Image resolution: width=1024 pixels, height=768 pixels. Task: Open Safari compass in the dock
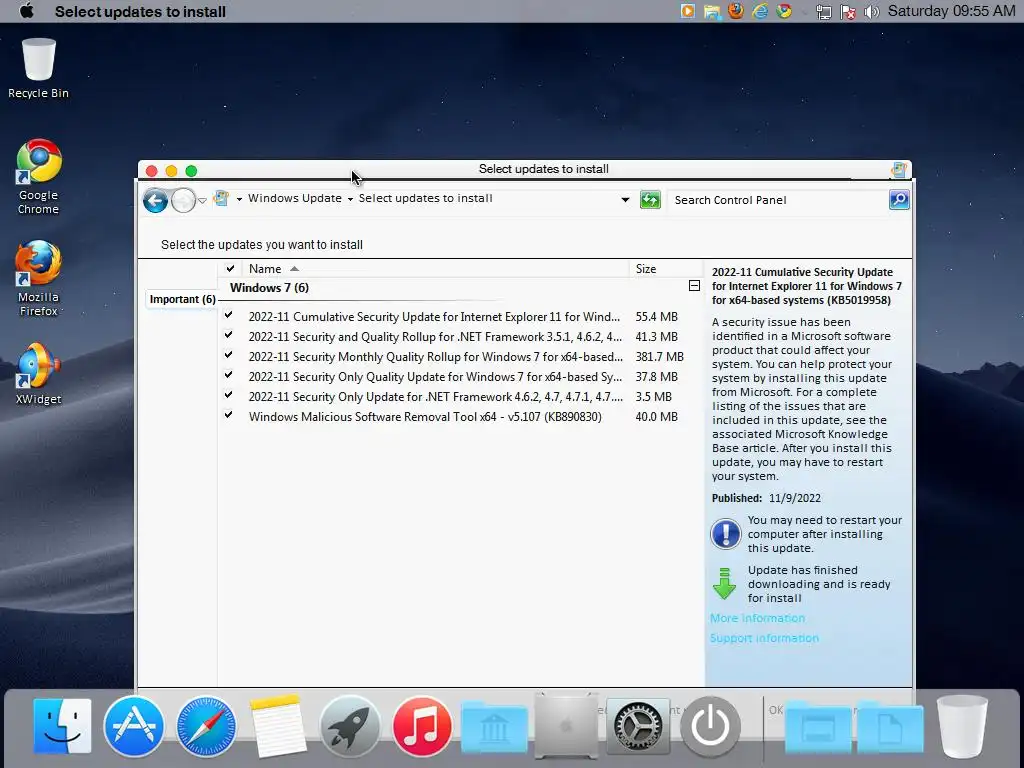(206, 726)
